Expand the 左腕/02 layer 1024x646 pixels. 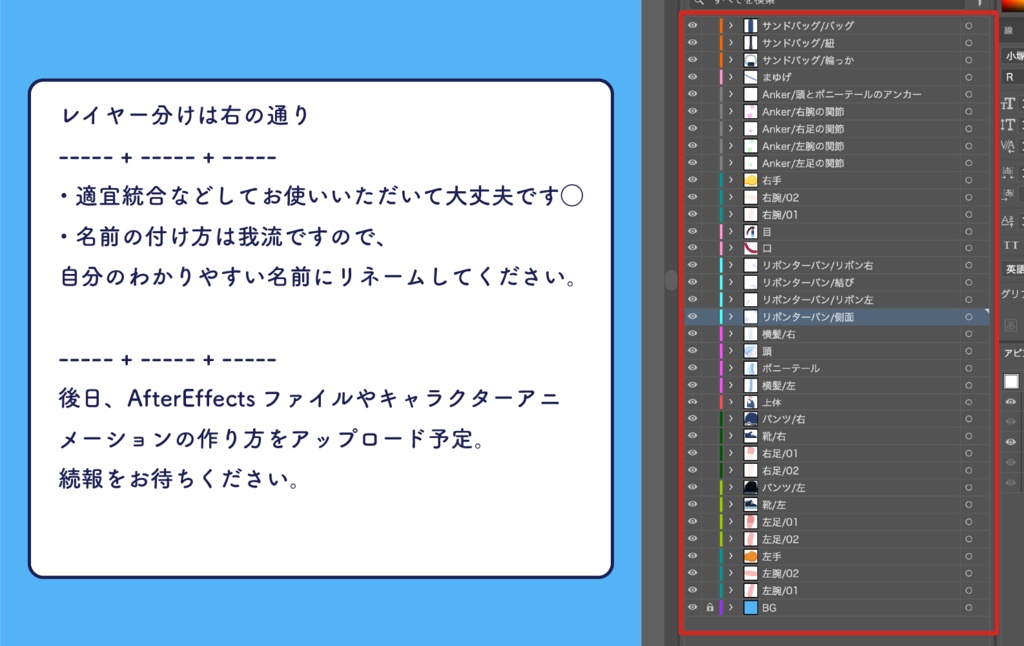(x=731, y=573)
